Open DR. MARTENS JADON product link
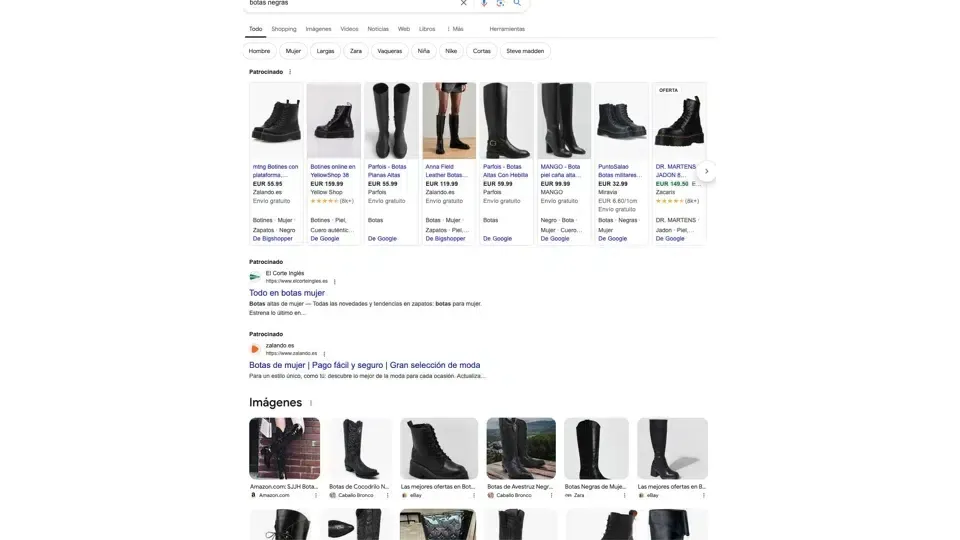Image resolution: width=960 pixels, height=540 pixels. coord(676,171)
